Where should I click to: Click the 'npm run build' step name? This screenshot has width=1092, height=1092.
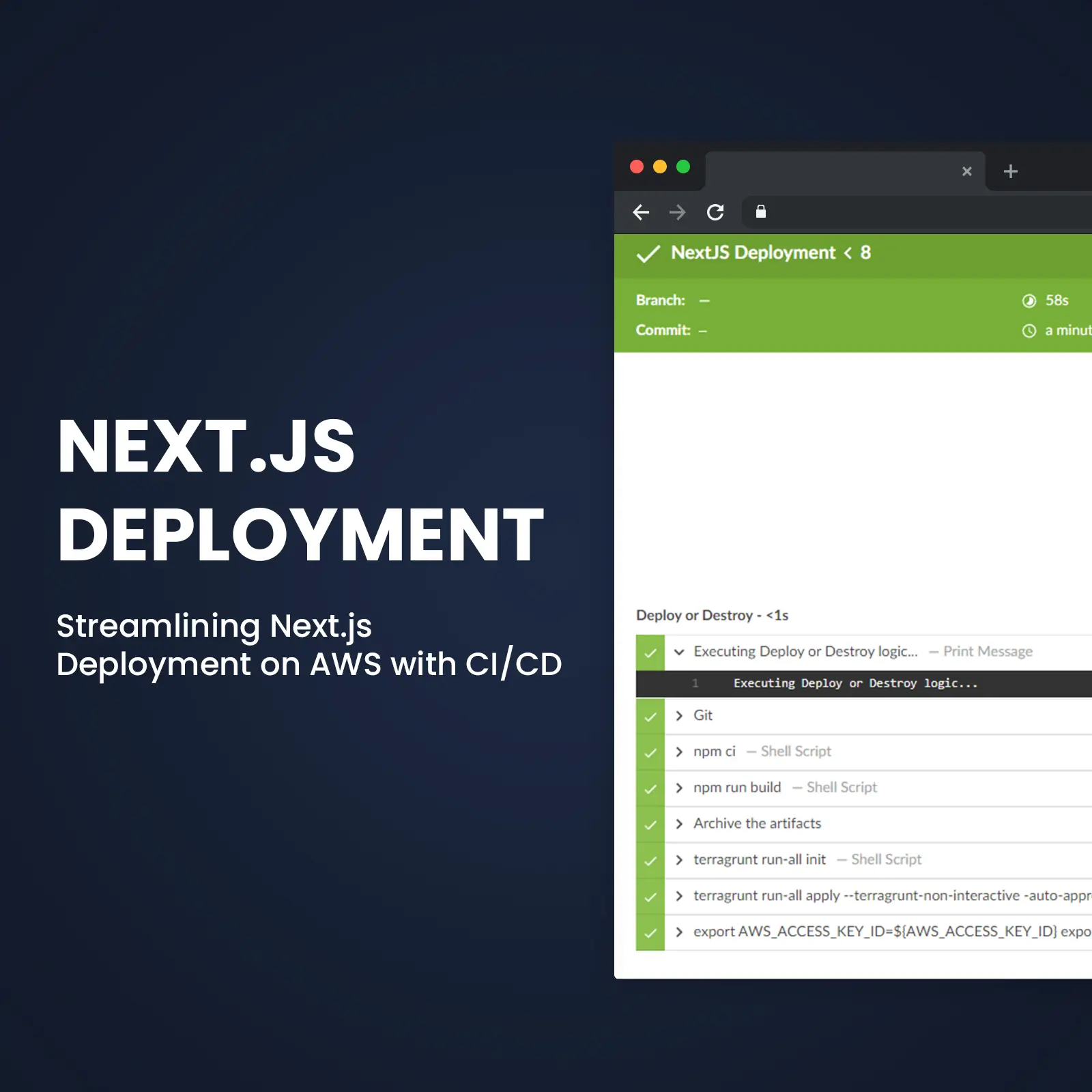[x=737, y=788]
